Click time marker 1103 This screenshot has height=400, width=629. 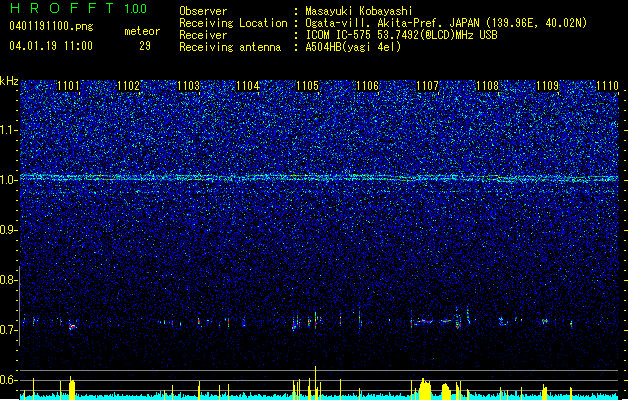pos(188,86)
